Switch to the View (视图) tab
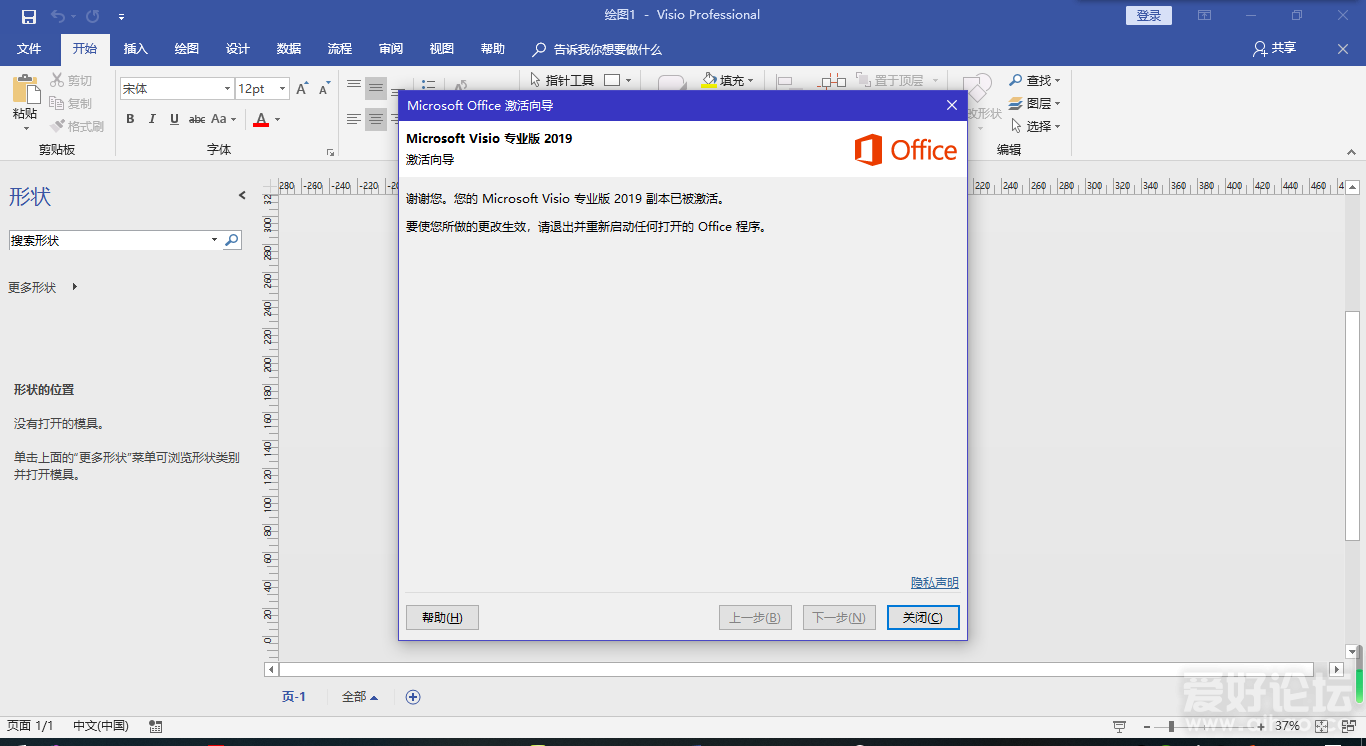The height and width of the screenshot is (746, 1366). click(x=441, y=49)
